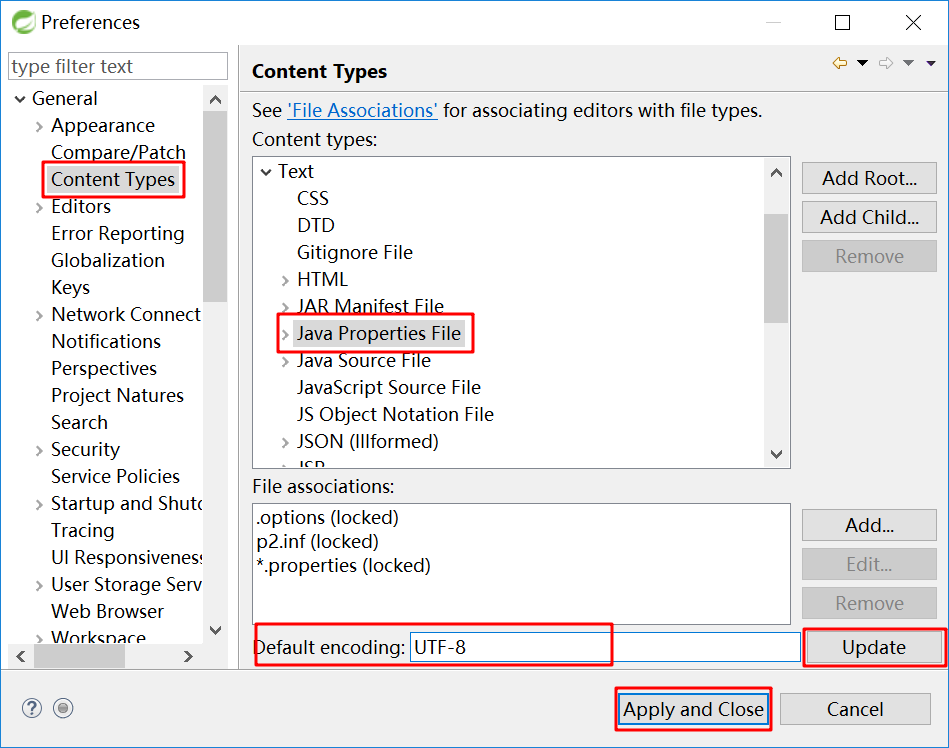Select *.properties (locked) association
Image resolution: width=949 pixels, height=748 pixels.
click(x=343, y=566)
